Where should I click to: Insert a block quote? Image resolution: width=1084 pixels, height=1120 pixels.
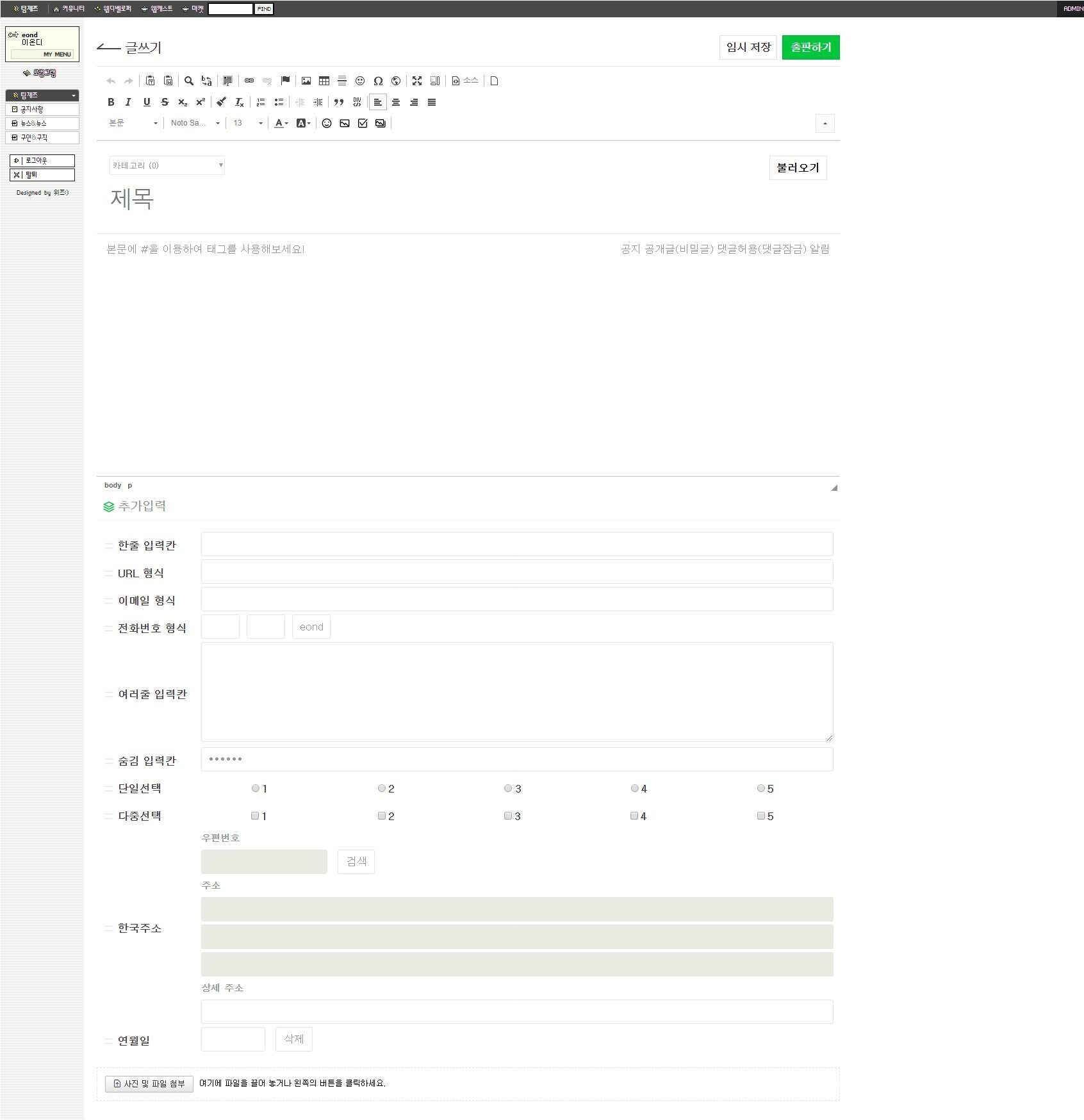[339, 102]
